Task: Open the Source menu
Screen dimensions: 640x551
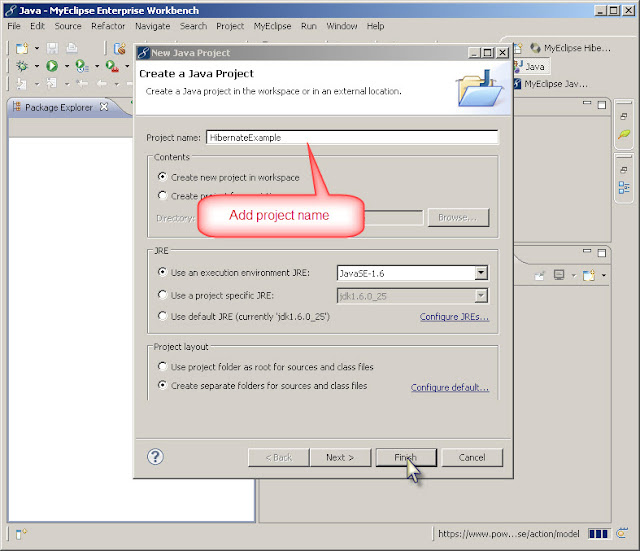Action: click(68, 26)
